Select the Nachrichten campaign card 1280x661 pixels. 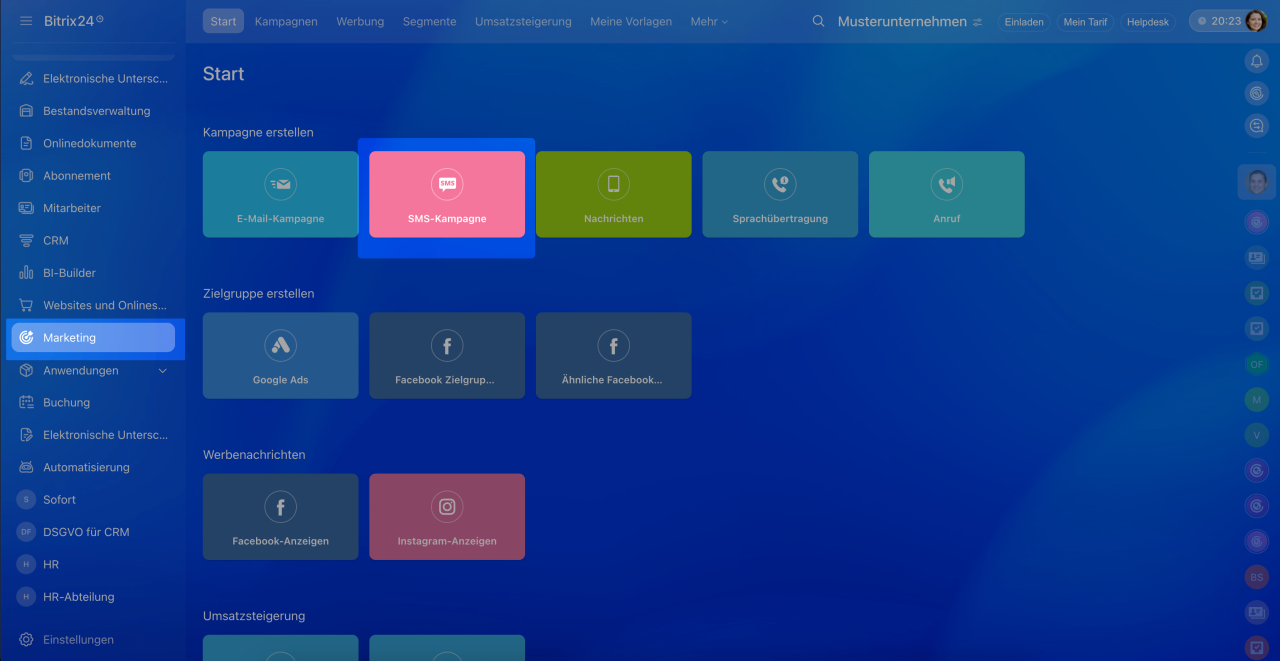point(614,194)
